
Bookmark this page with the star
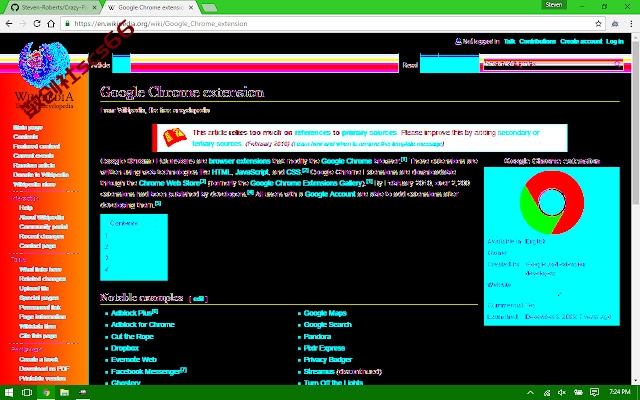click(598, 24)
